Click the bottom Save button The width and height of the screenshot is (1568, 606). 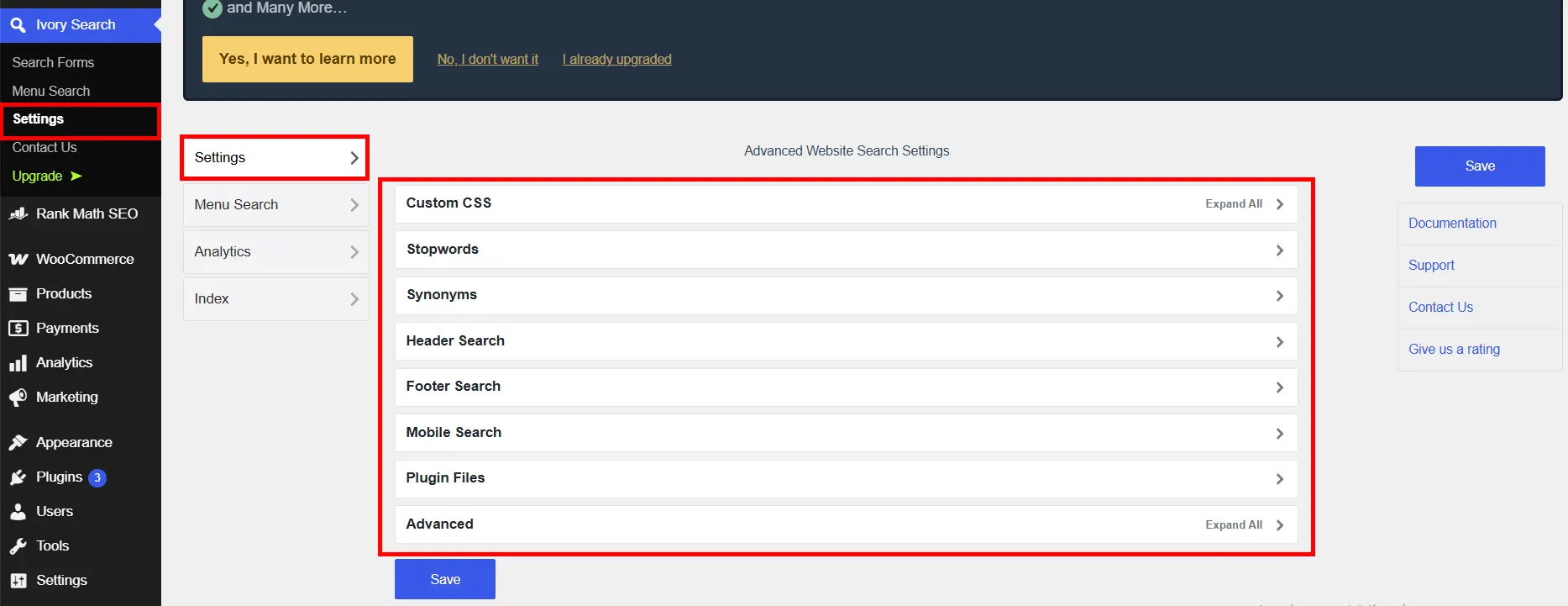tap(445, 580)
